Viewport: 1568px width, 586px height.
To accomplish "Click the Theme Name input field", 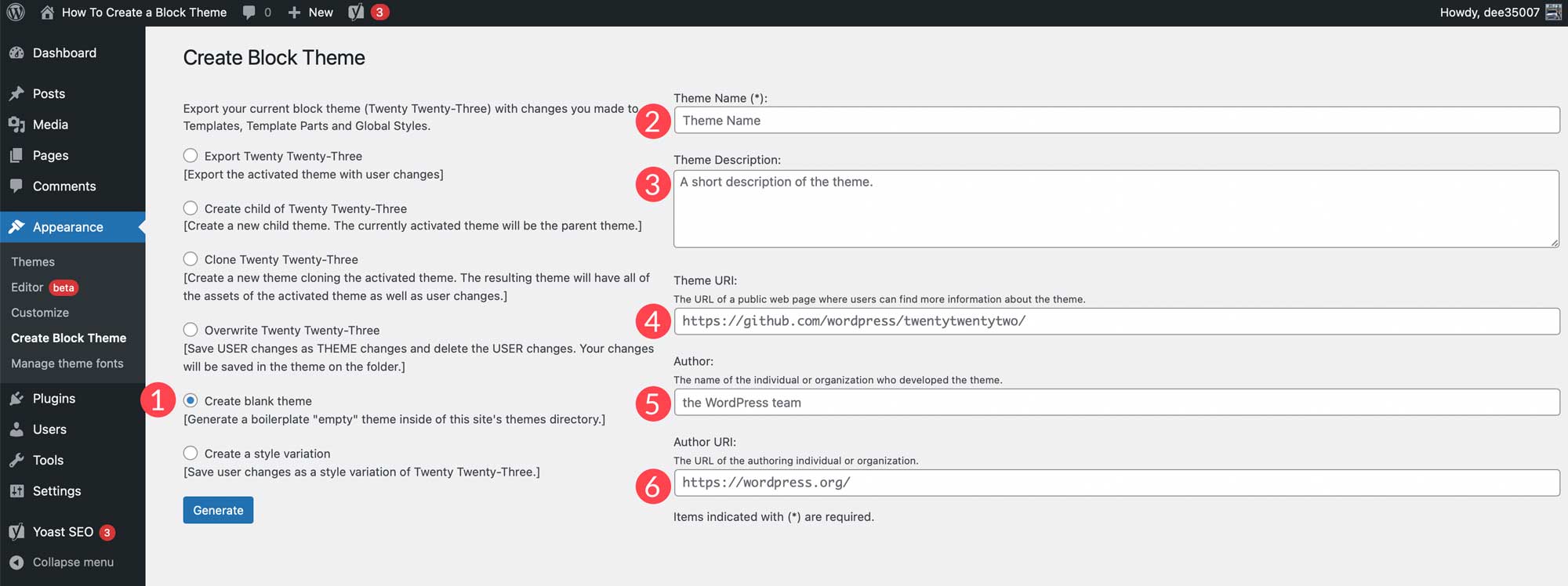I will pos(1116,121).
